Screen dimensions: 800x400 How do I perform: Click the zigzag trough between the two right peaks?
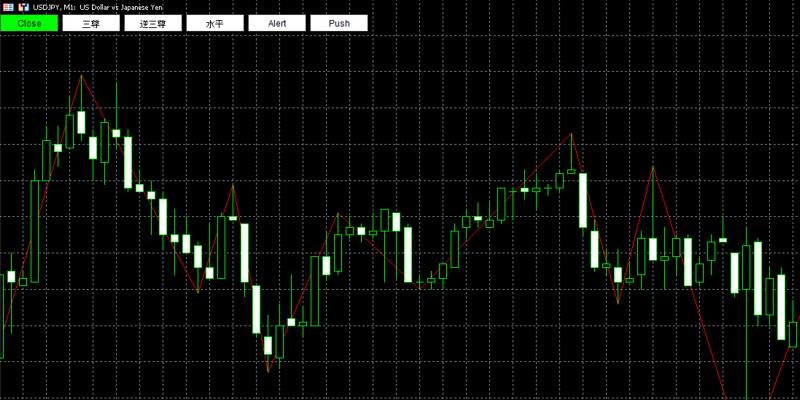tap(618, 304)
